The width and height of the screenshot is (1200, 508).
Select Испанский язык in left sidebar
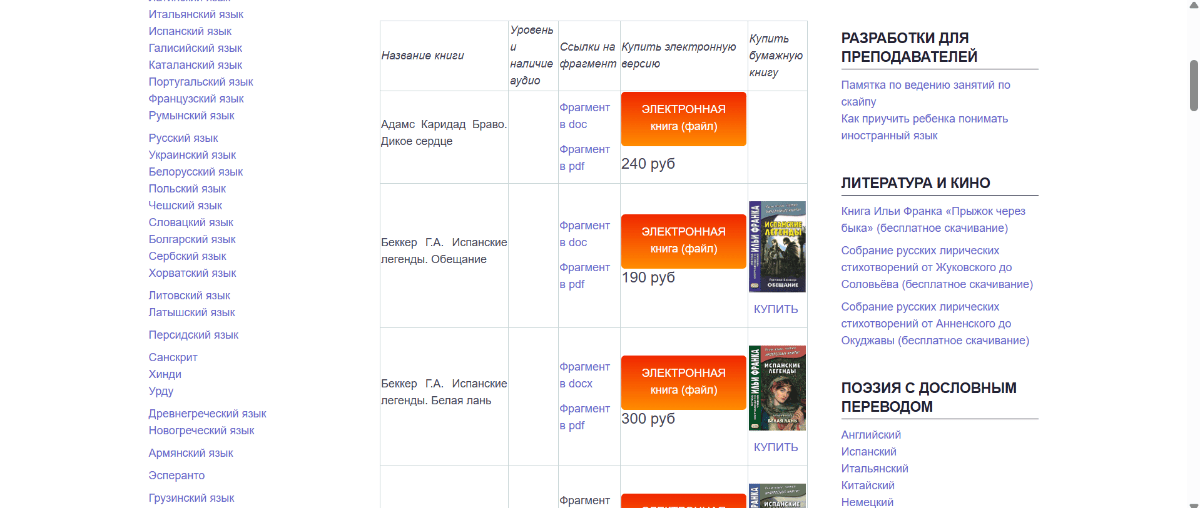[190, 31]
